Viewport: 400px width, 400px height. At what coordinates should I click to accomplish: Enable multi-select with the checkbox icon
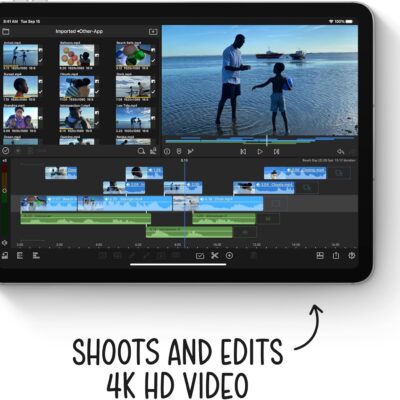point(200,256)
